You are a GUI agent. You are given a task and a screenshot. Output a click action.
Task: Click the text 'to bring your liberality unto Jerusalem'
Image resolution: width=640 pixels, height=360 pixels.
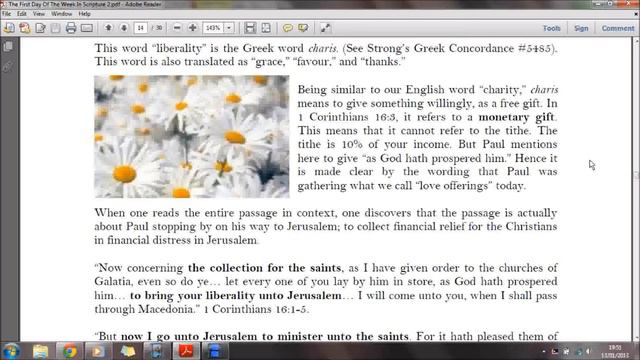click(x=236, y=295)
